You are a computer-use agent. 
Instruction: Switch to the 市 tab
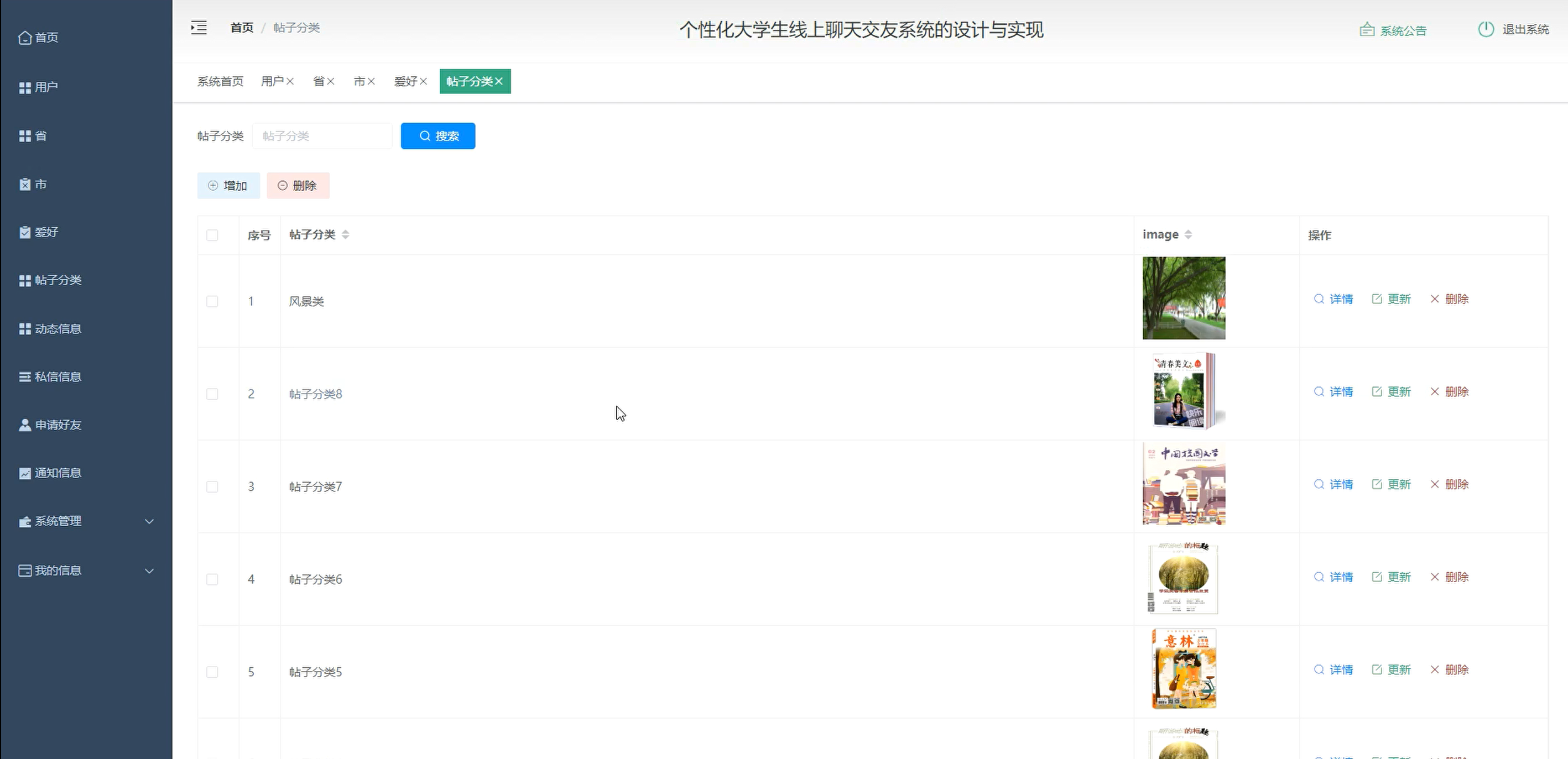359,81
